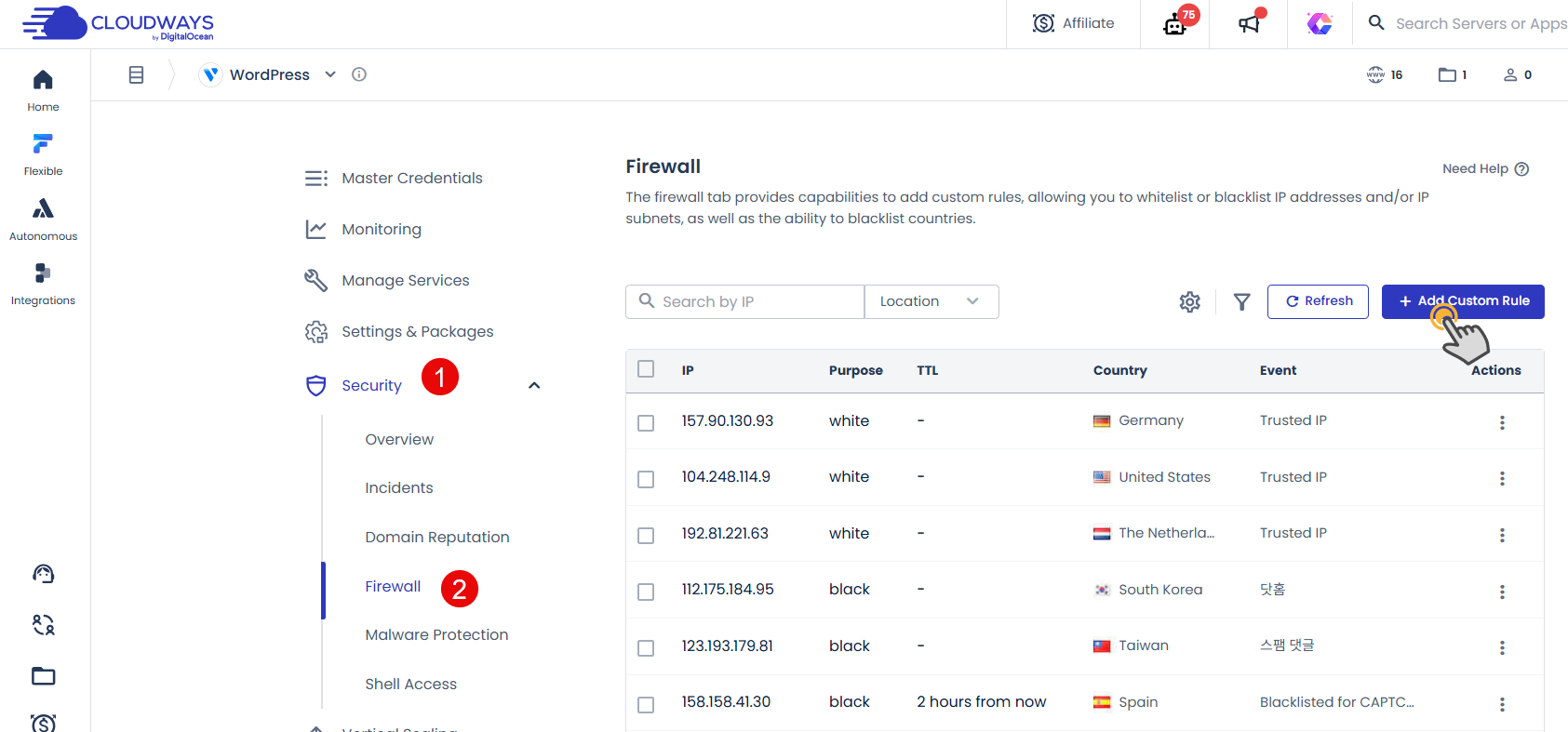Image resolution: width=1568 pixels, height=732 pixels.
Task: Click the purple Copilot icon in header
Action: [x=1320, y=23]
